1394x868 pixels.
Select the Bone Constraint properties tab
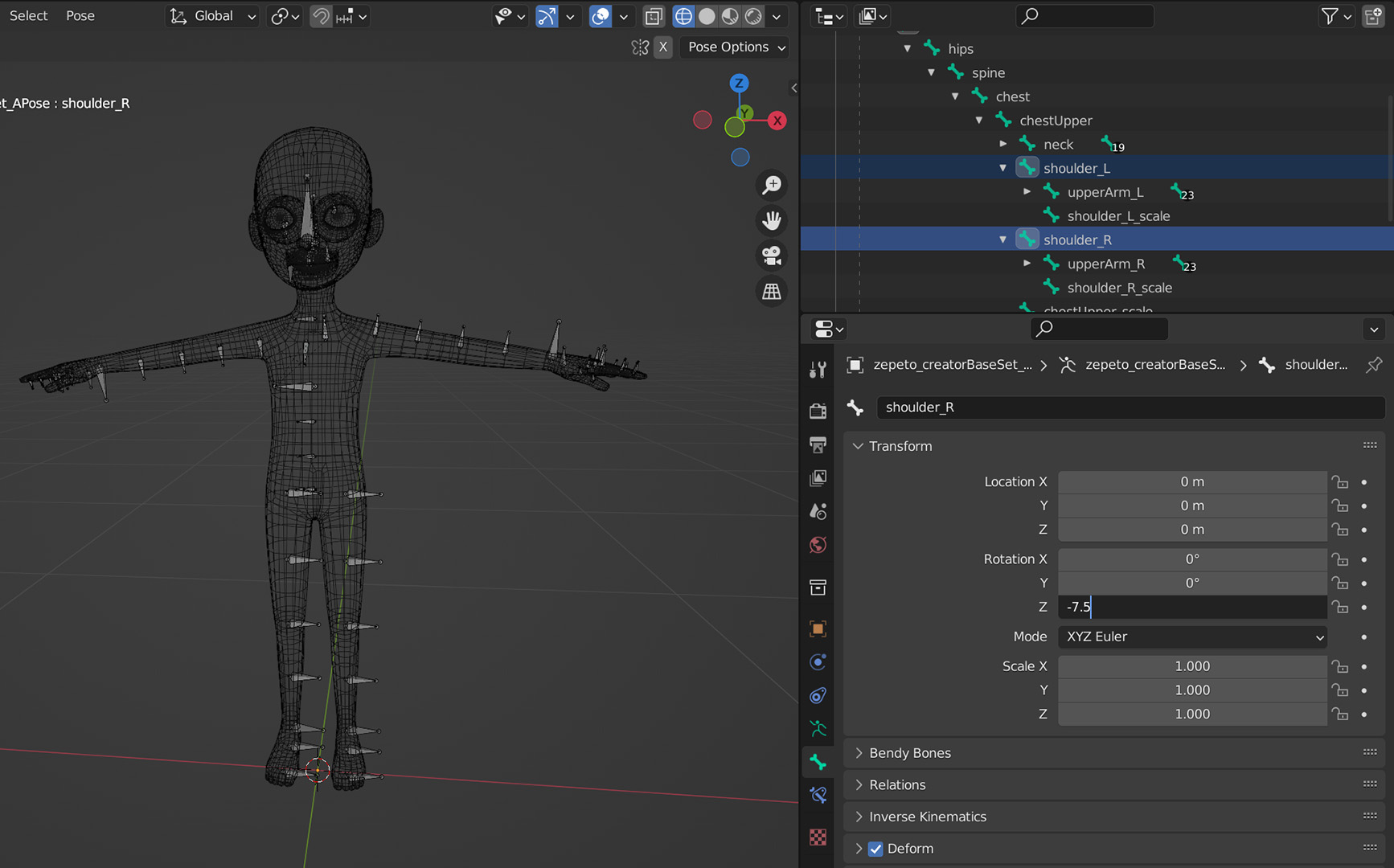point(818,795)
